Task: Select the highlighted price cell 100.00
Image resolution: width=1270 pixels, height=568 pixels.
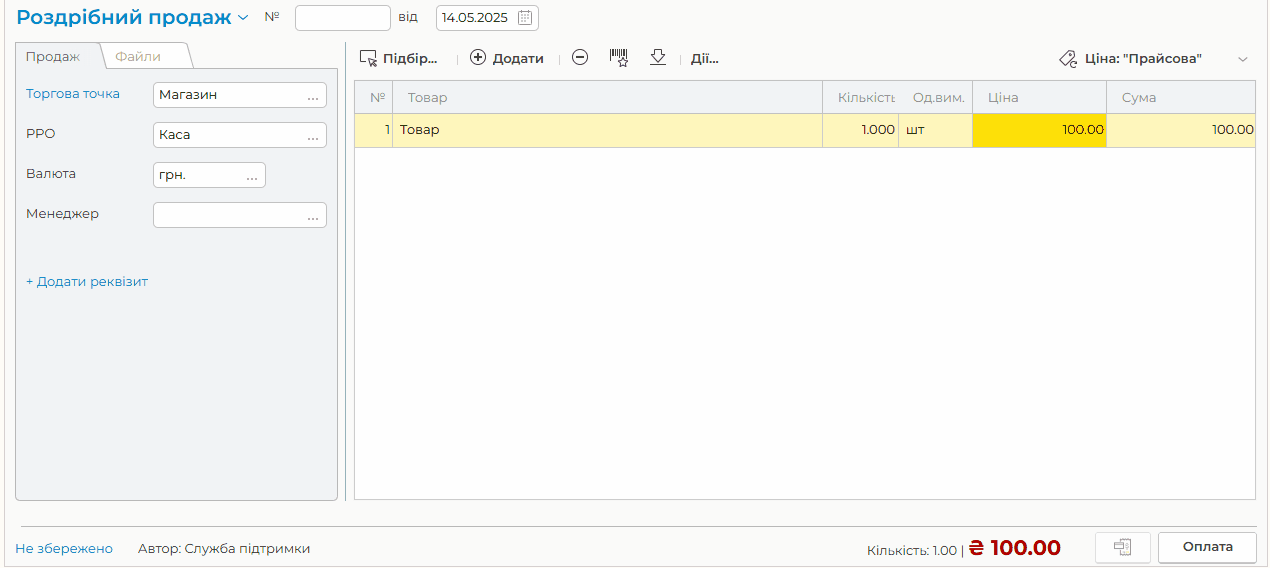Action: click(1039, 130)
